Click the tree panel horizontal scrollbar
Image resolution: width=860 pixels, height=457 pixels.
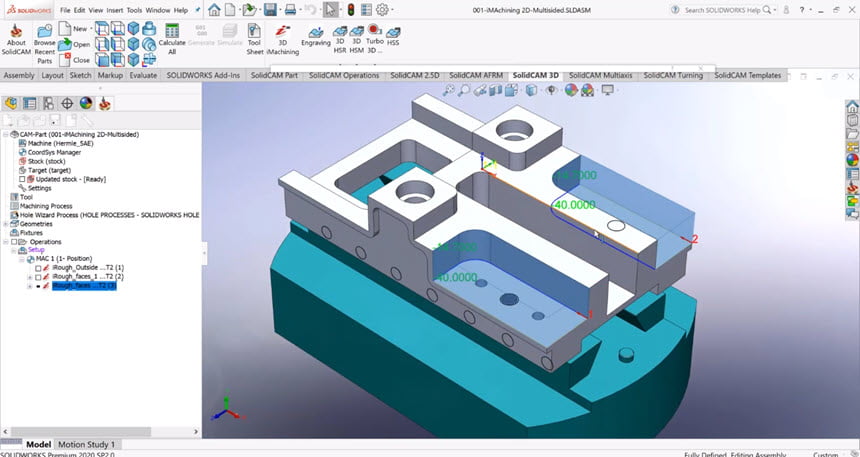[x=81, y=432]
